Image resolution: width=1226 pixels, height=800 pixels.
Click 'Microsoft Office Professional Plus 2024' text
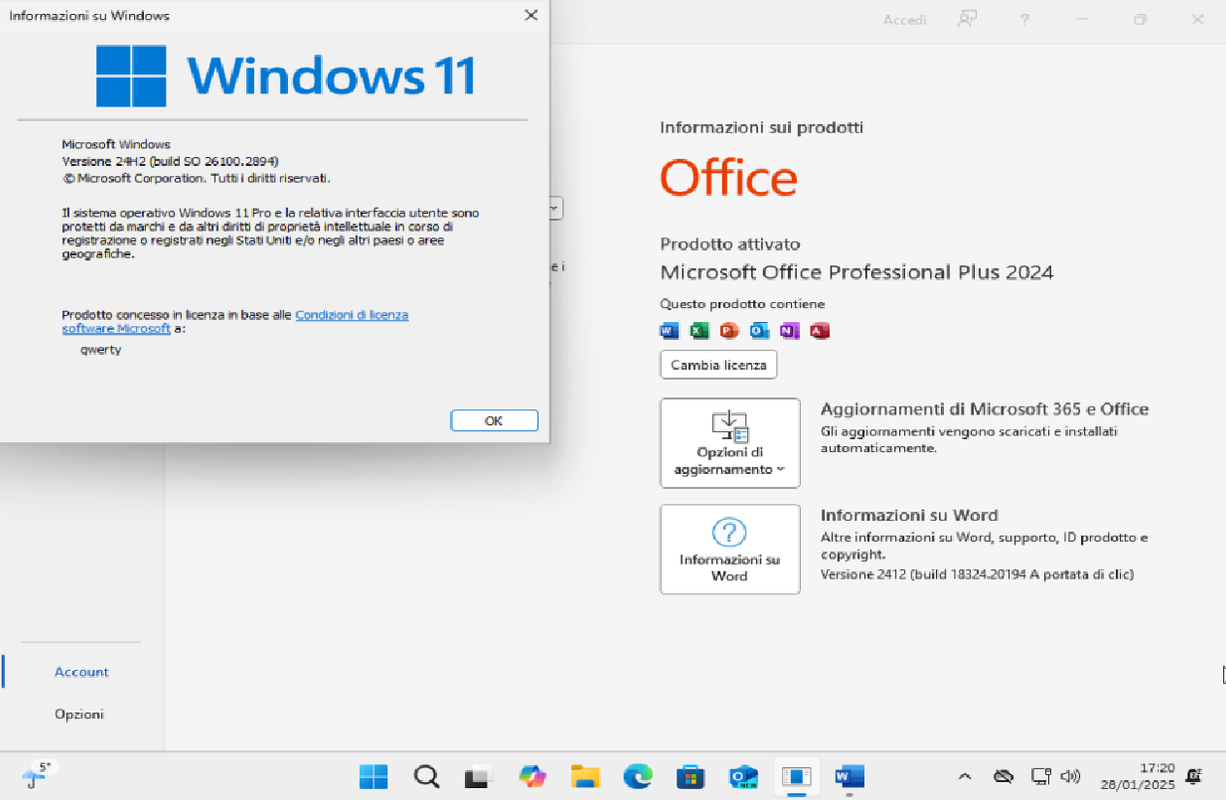tap(857, 272)
